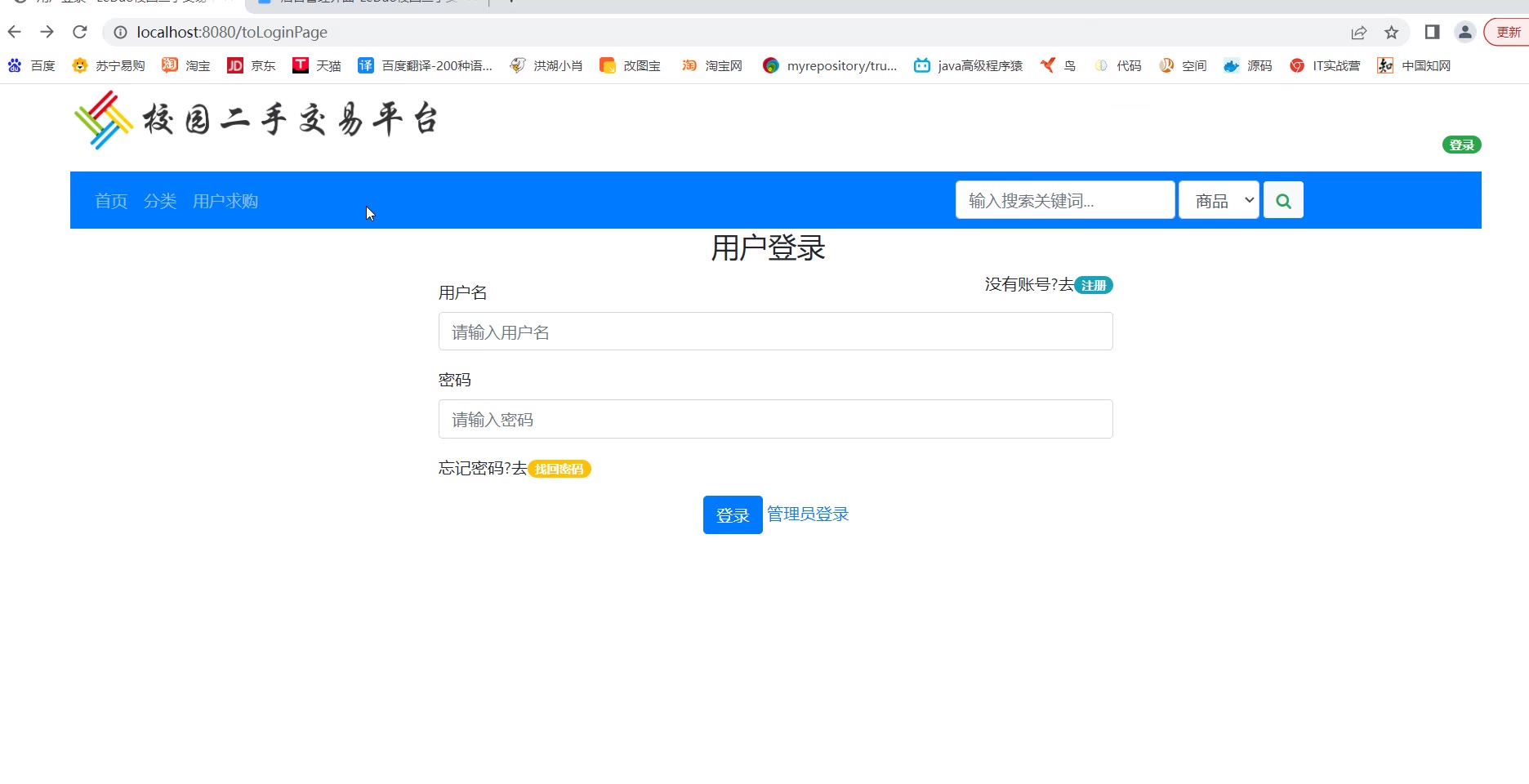Follow the 管理员登录 link
This screenshot has height=784, width=1529.
click(808, 514)
